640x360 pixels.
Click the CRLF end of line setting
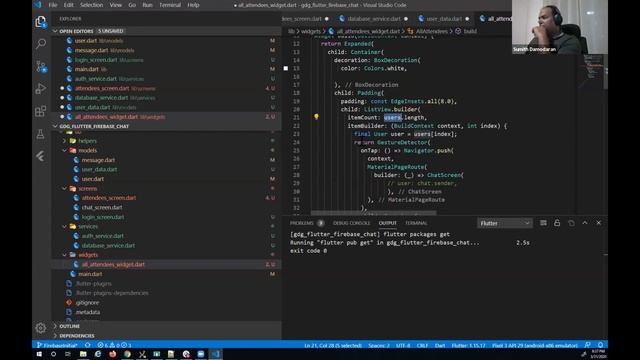[422, 345]
